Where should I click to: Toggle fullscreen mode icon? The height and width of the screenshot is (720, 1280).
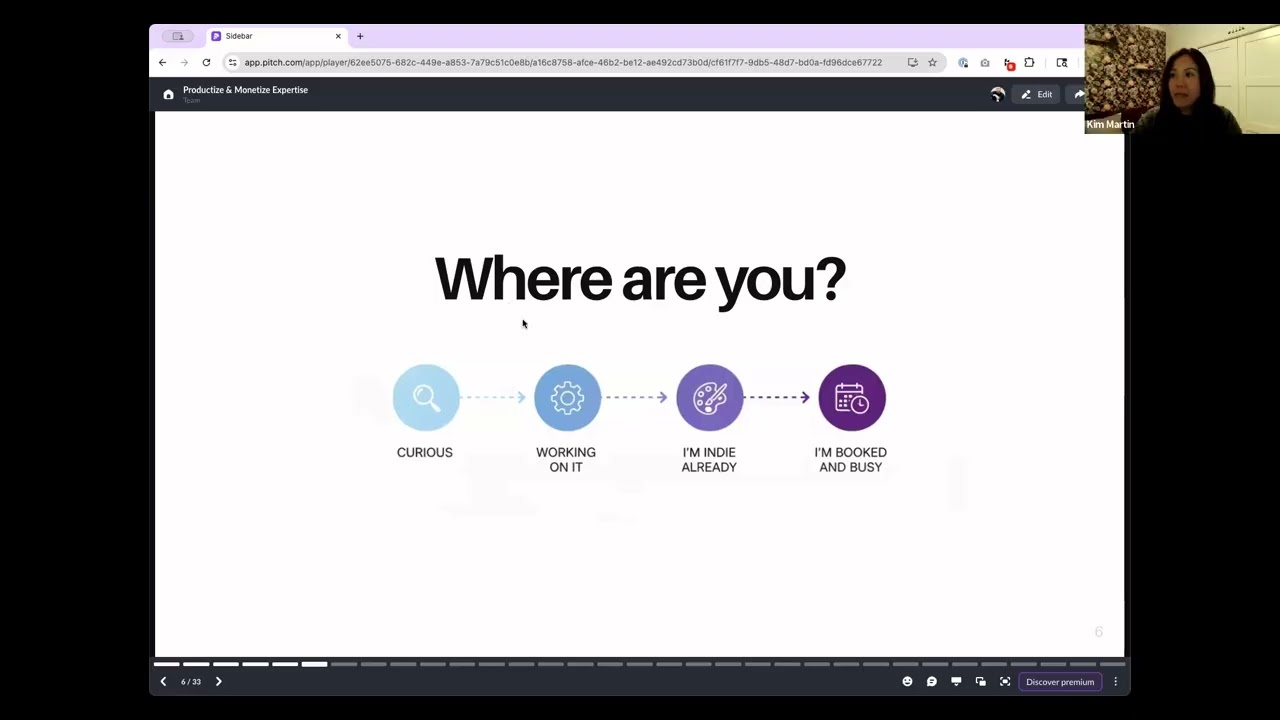pyautogui.click(x=1005, y=682)
